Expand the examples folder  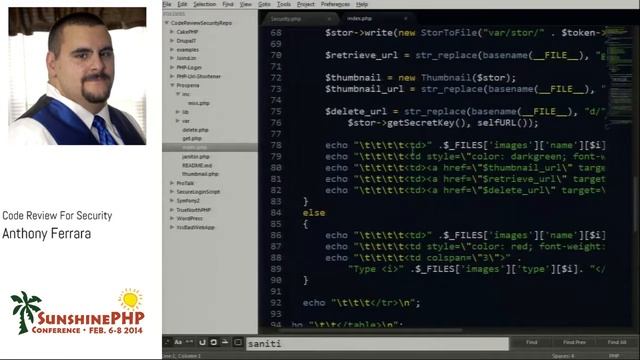[172, 49]
